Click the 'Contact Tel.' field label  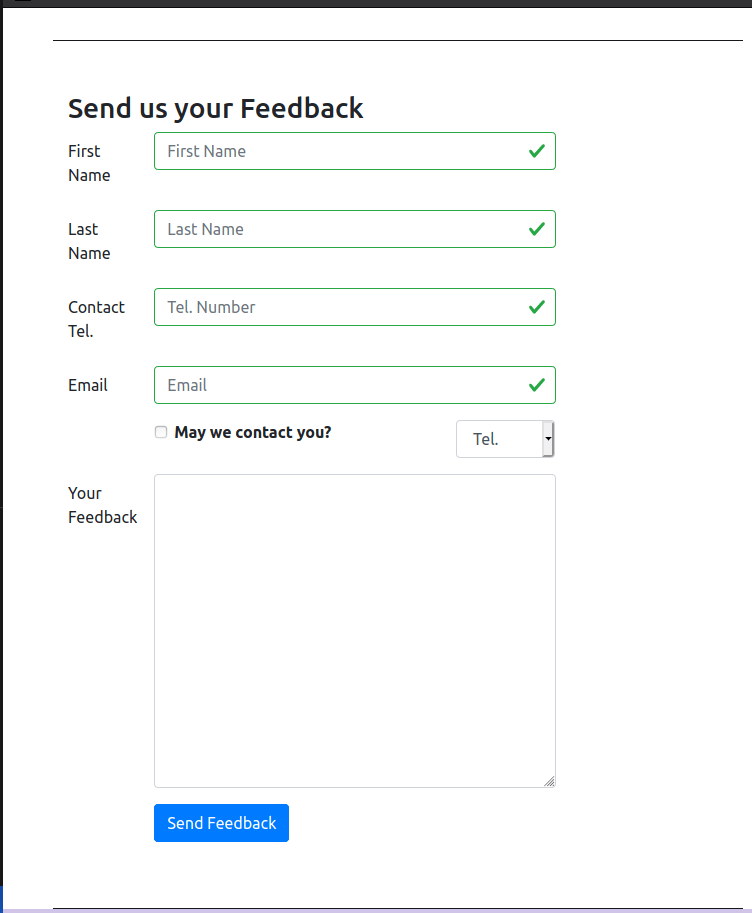pos(96,319)
